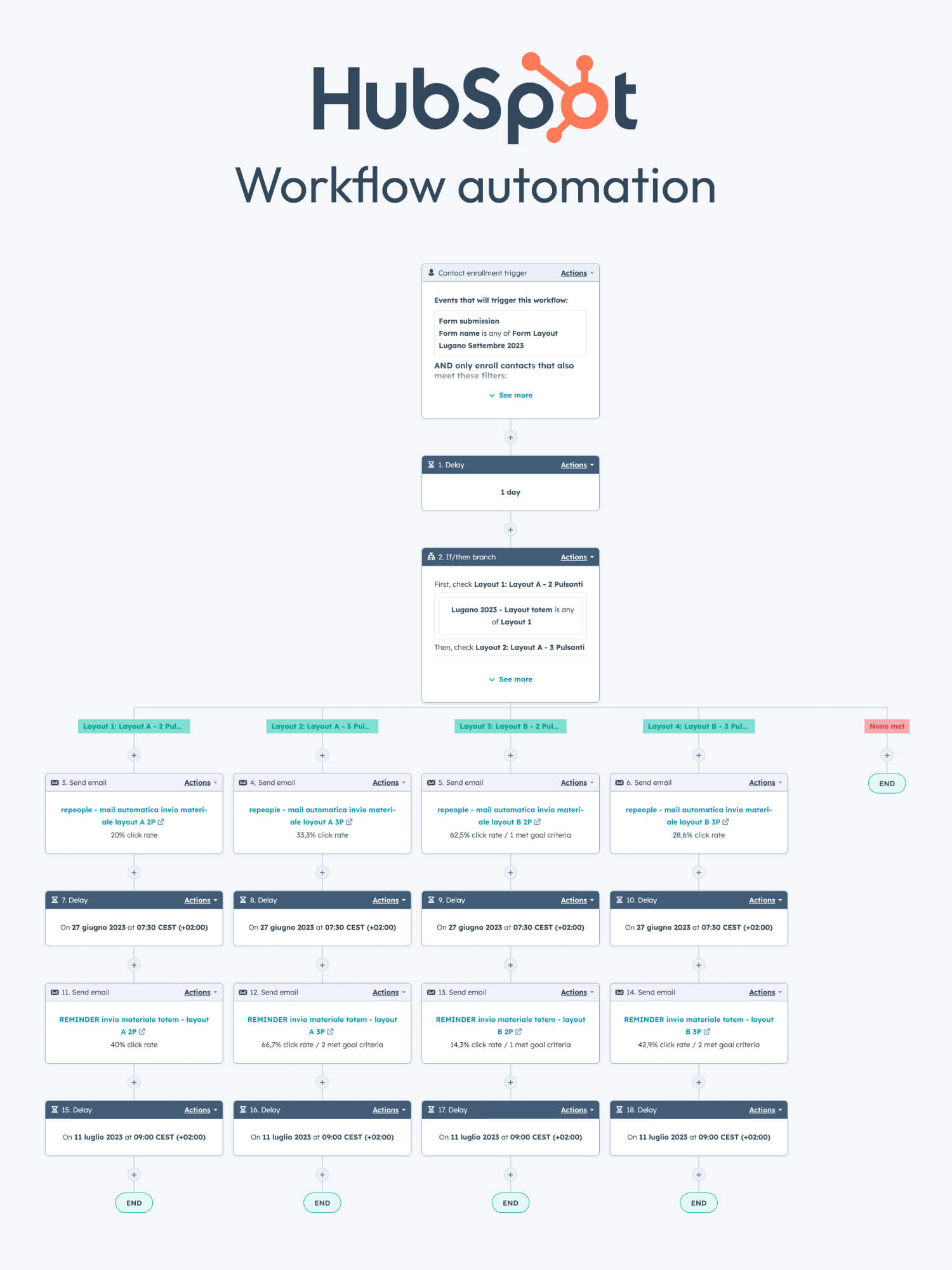The width and height of the screenshot is (952, 1270).
Task: Click plus icon below 16. Delay
Action: (322, 1175)
